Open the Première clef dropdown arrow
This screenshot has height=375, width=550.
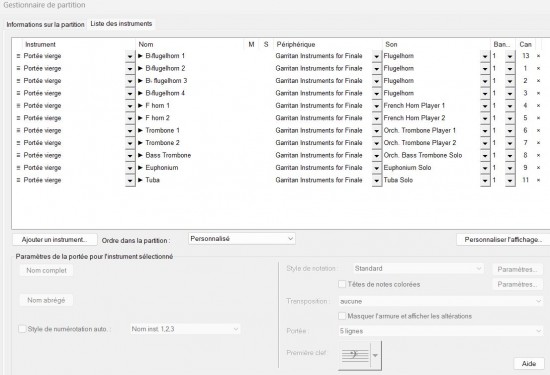pos(375,355)
